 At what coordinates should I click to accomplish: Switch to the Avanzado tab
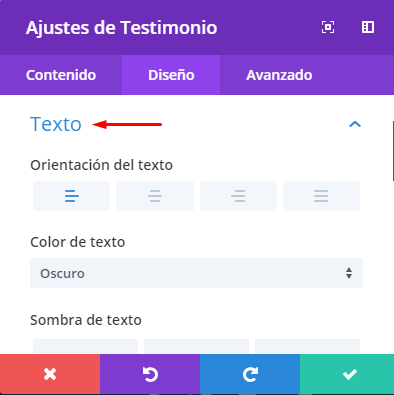[279, 75]
